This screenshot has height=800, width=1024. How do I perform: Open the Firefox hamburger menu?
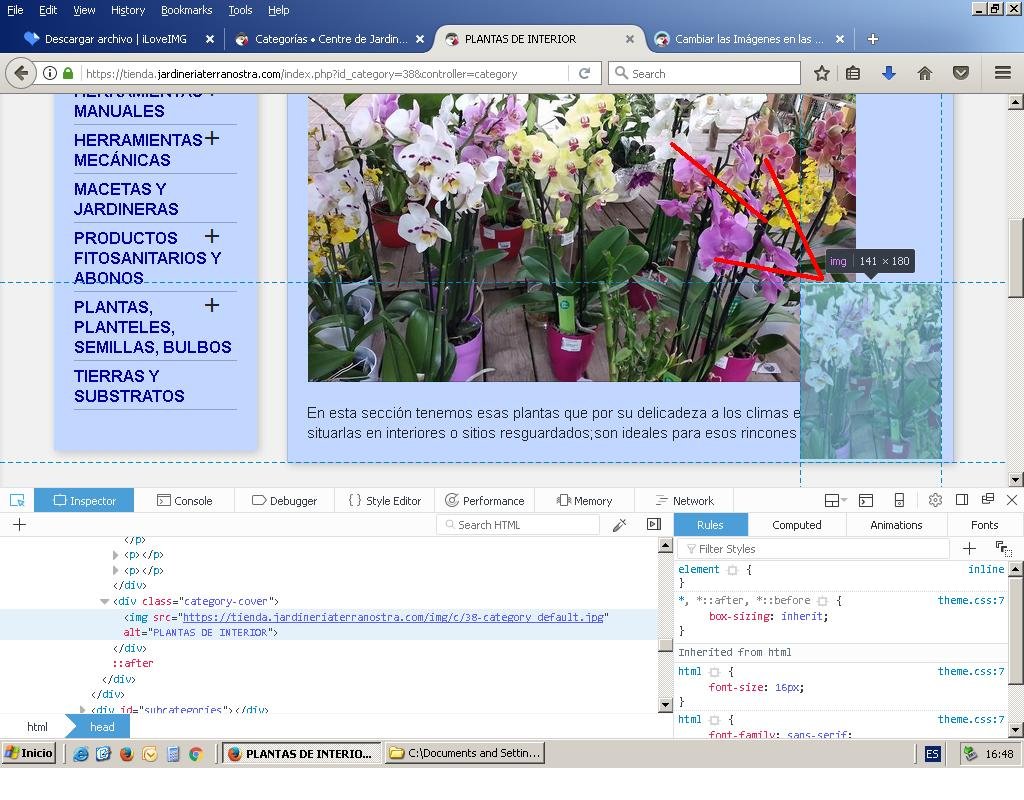coord(1002,73)
